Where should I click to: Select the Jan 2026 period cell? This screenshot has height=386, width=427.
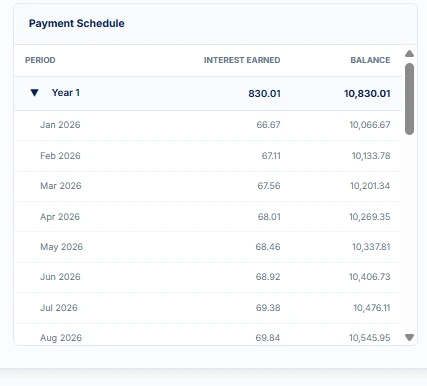[x=60, y=125]
